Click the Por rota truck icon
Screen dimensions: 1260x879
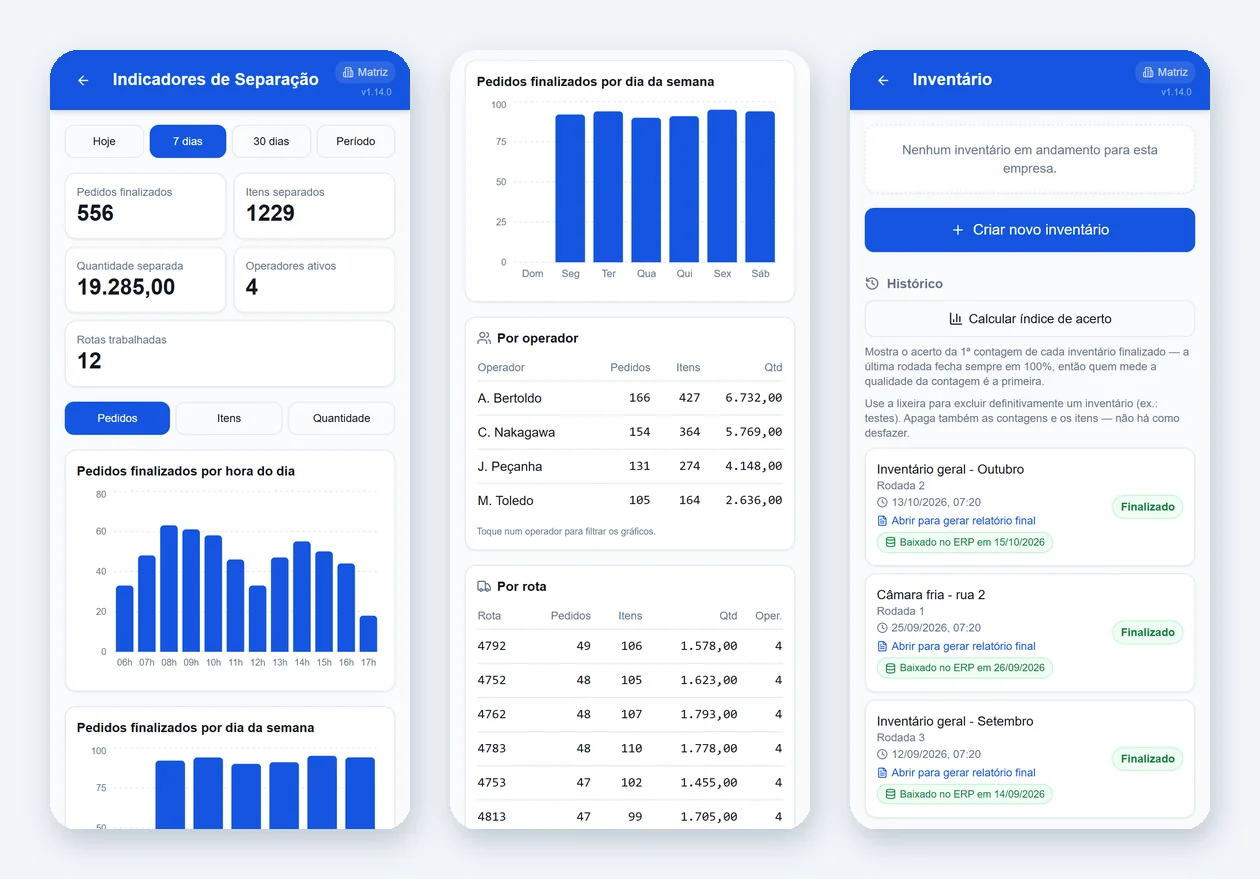[484, 586]
